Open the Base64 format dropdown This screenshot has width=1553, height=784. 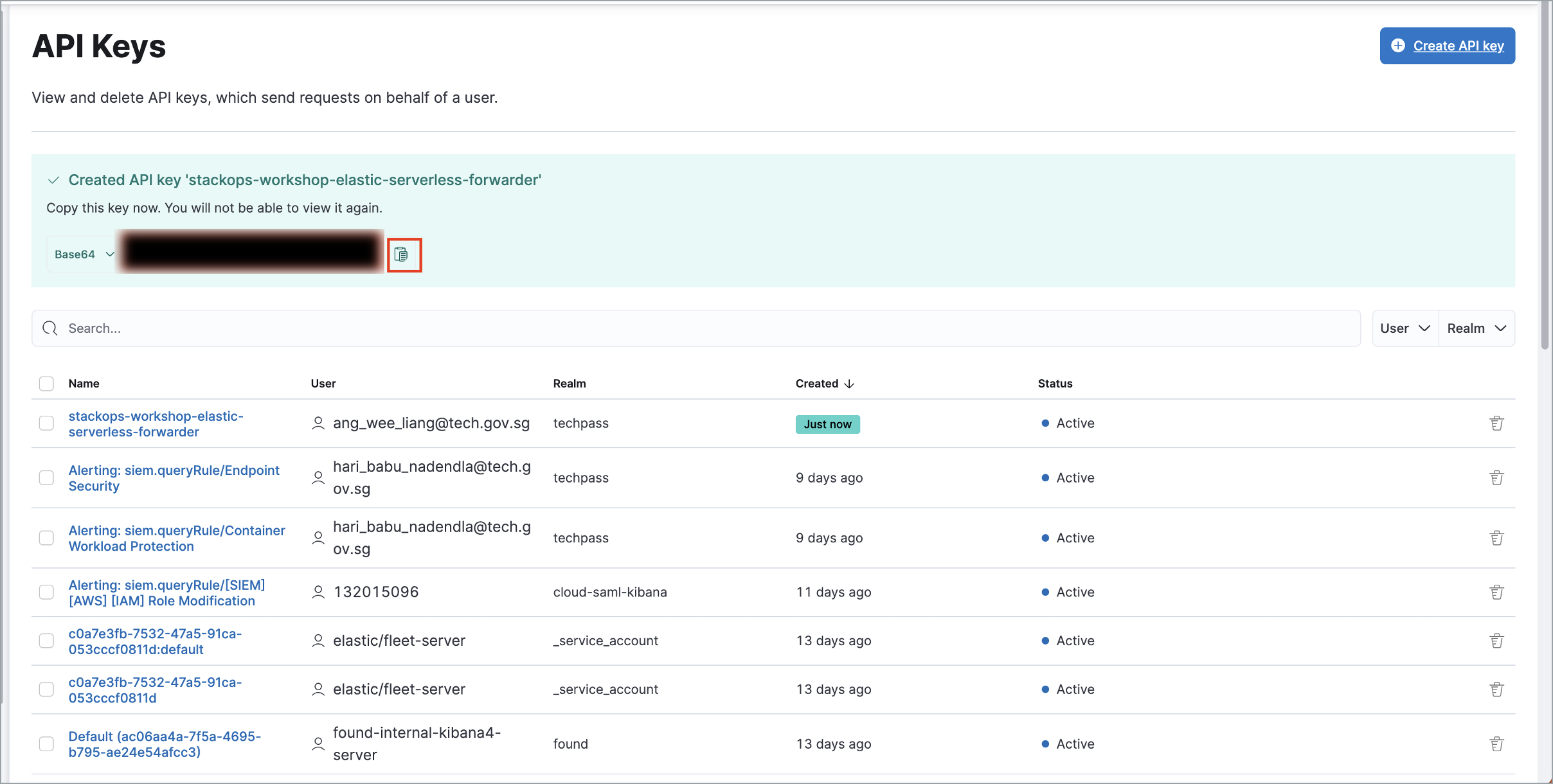point(84,254)
